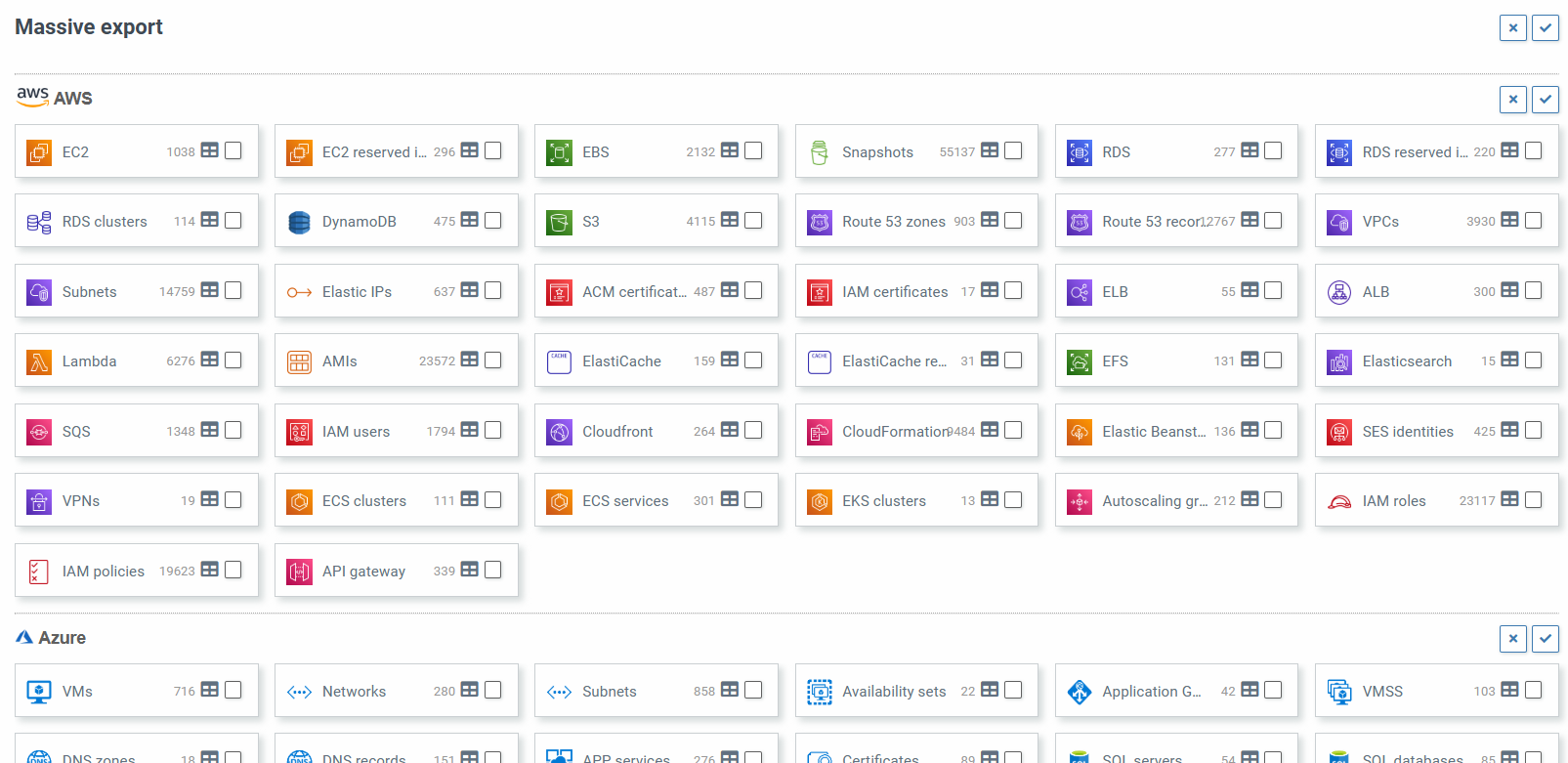
Task: Select all with the top checkmark button
Action: tap(1546, 28)
